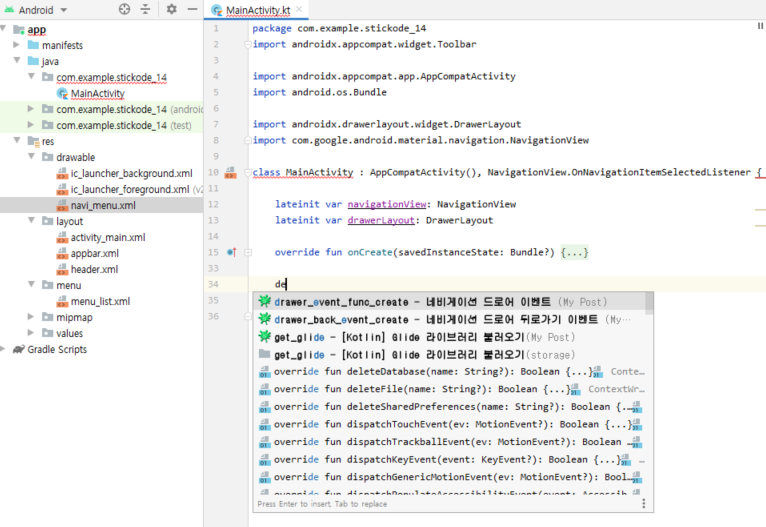Toggle class fold marker at line 10
766x527 pixels.
point(248,172)
